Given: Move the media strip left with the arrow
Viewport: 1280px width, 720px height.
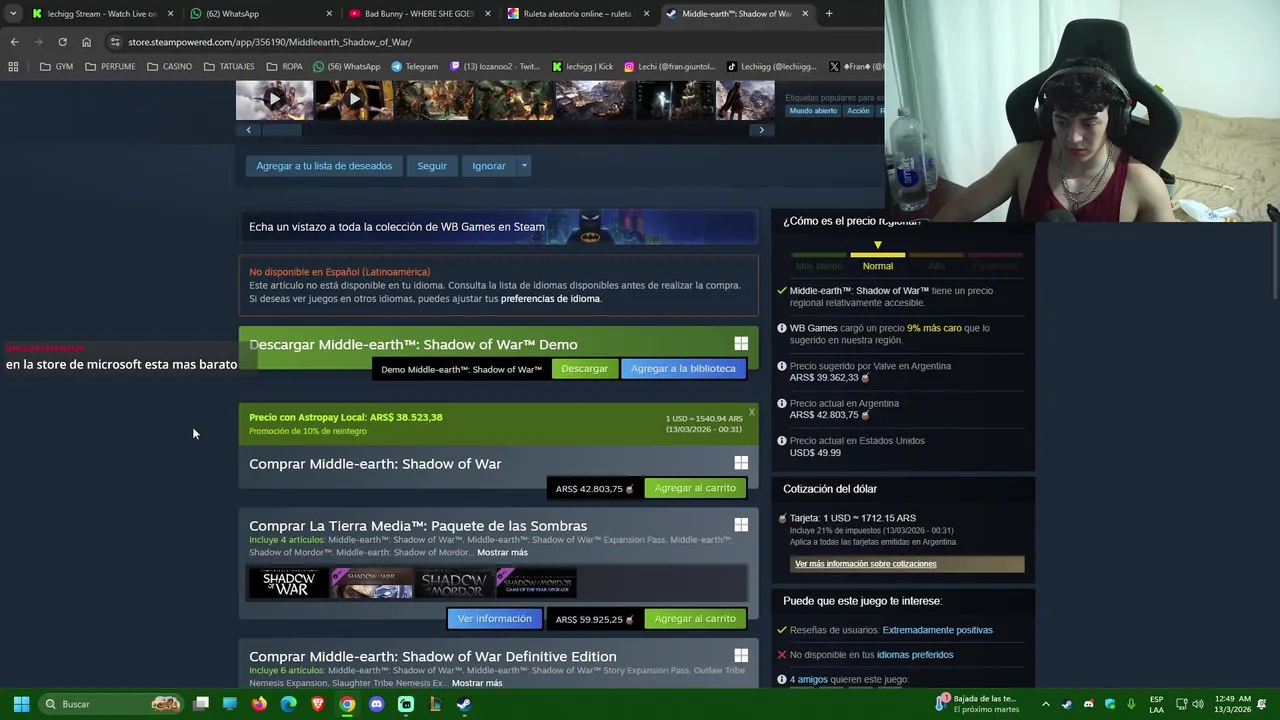Looking at the screenshot, I should coord(249,130).
